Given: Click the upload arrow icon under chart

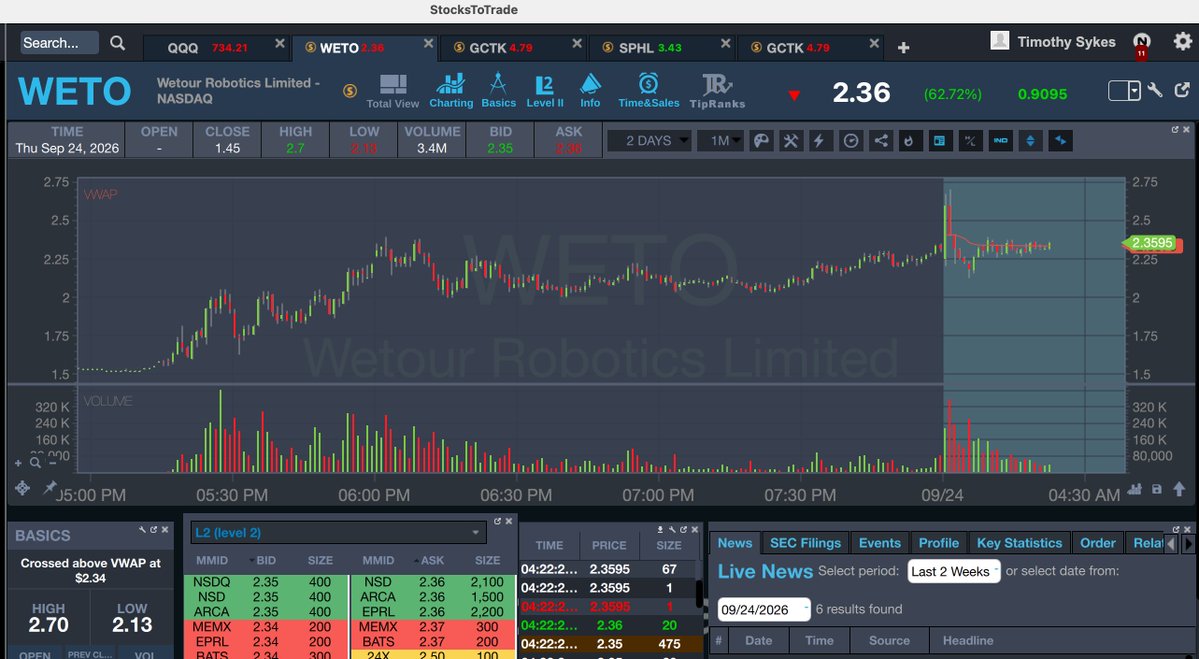Looking at the screenshot, I should click(1179, 489).
